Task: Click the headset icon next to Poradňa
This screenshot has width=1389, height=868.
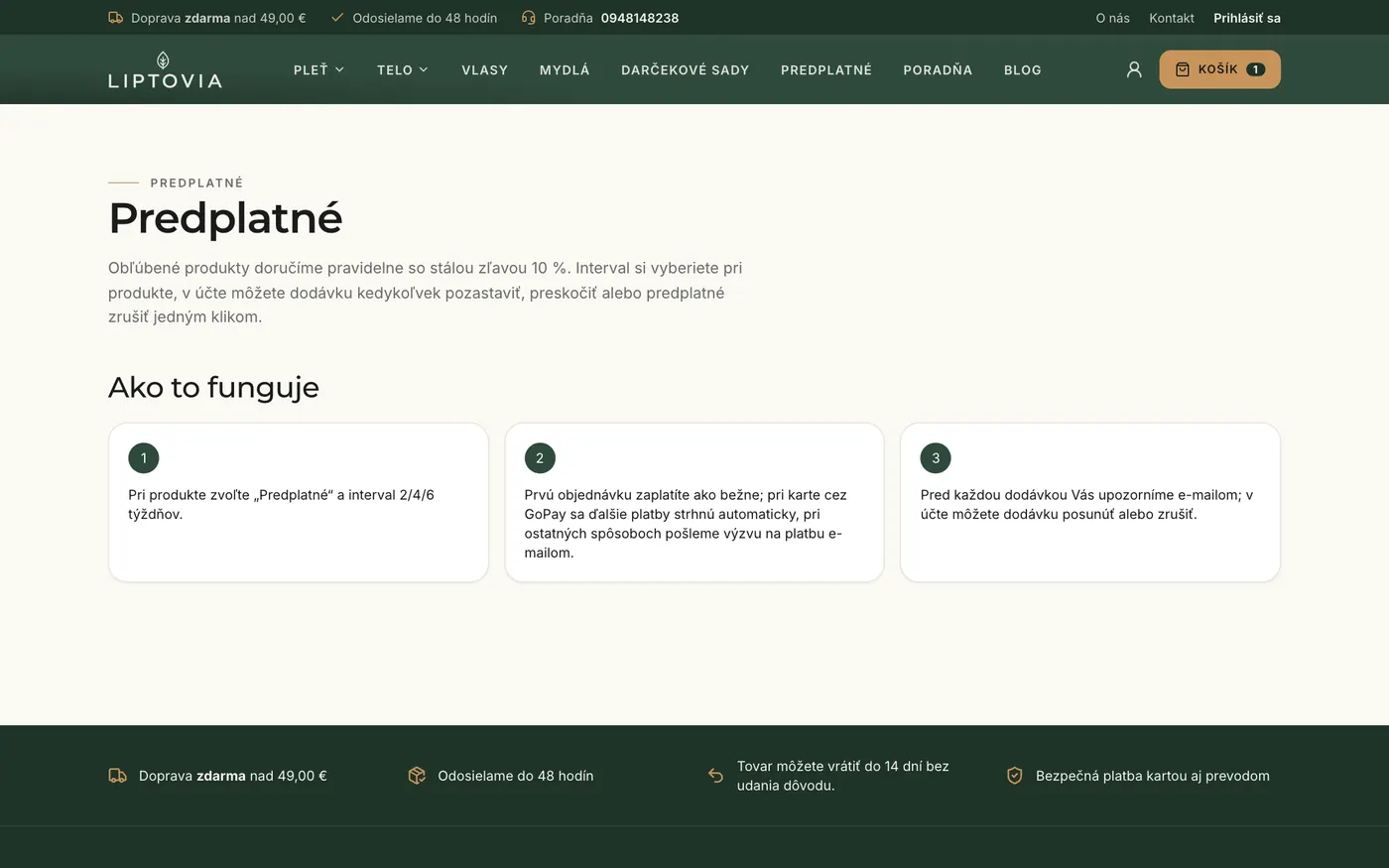Action: pos(529,18)
